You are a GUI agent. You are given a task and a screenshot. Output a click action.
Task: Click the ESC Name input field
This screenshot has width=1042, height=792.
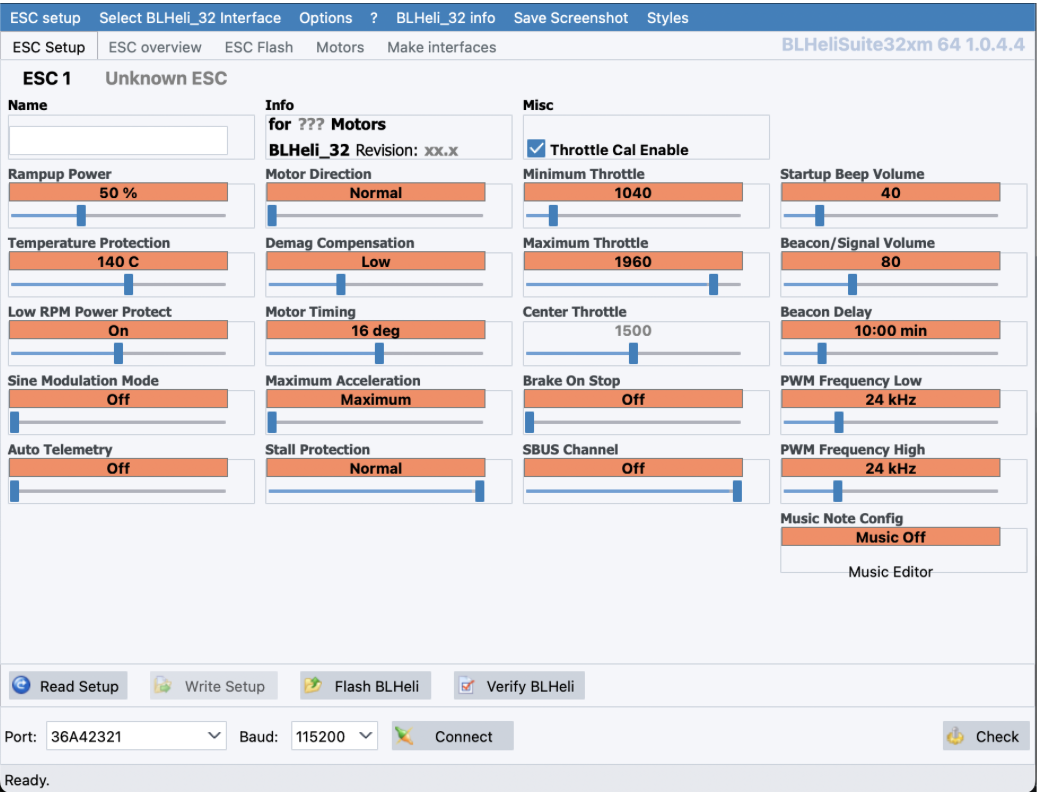[118, 140]
